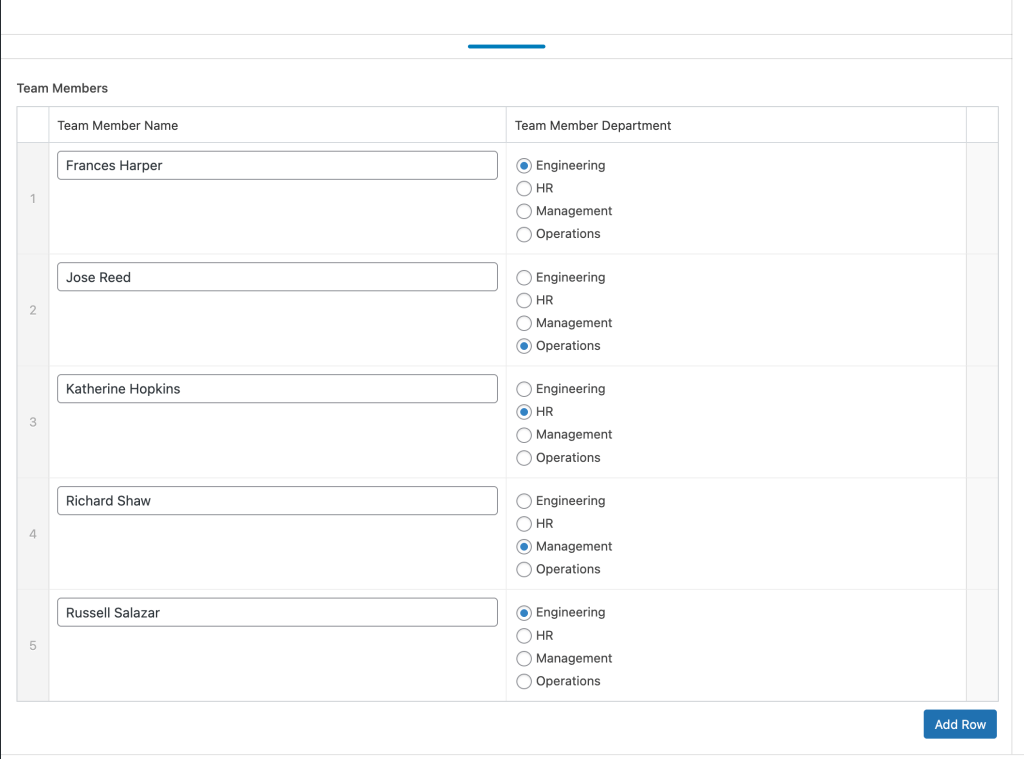Click the row 1 order handle

tap(33, 199)
